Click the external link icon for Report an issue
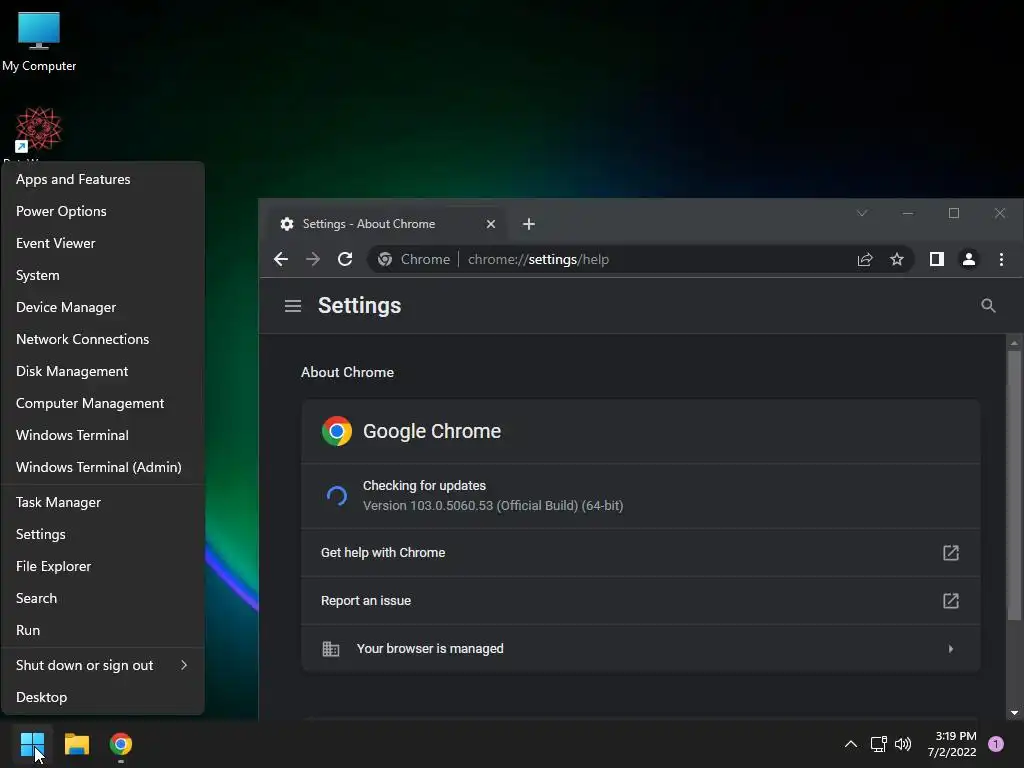 951,601
